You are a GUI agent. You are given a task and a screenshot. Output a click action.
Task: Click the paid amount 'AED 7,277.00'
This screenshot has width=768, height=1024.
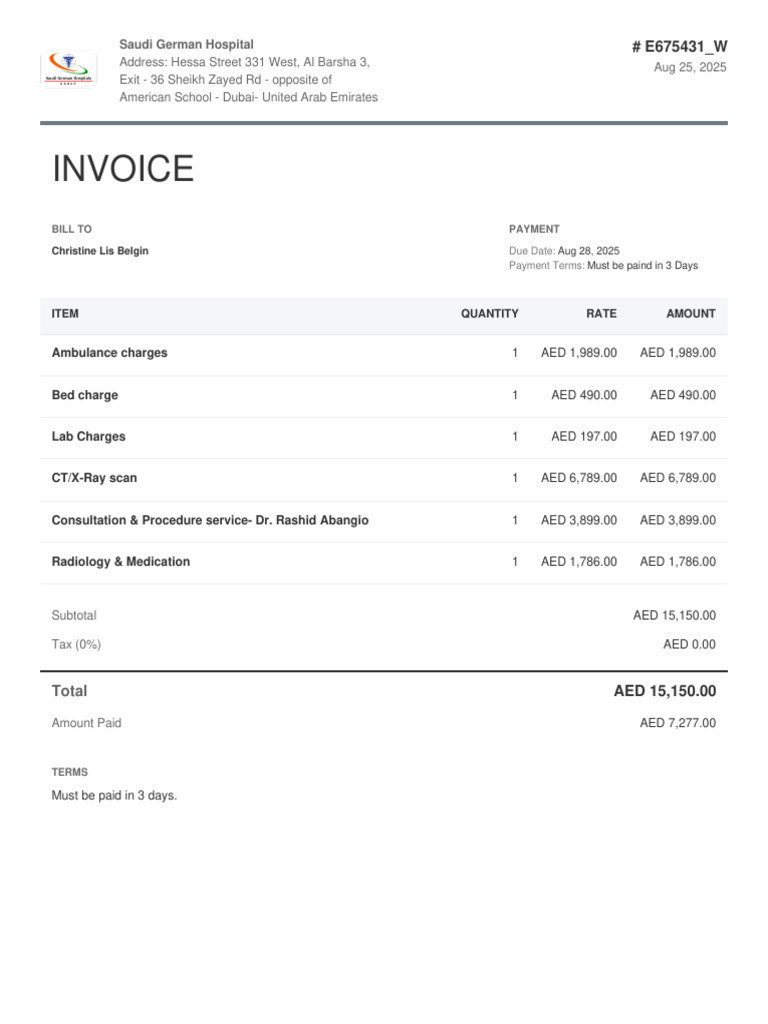click(678, 723)
